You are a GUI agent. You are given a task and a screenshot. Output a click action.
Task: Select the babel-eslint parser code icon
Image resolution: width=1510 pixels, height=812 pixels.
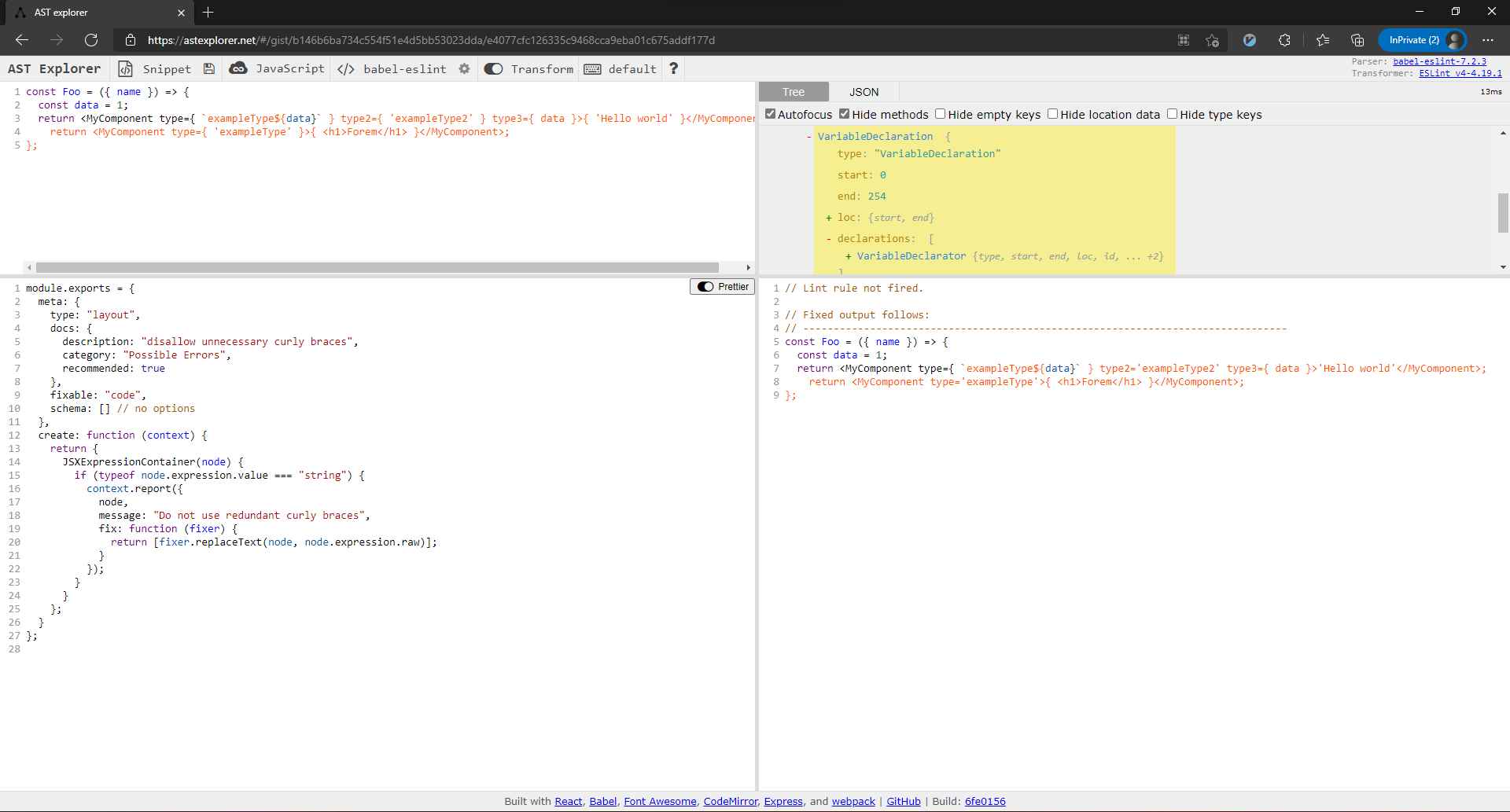(345, 69)
